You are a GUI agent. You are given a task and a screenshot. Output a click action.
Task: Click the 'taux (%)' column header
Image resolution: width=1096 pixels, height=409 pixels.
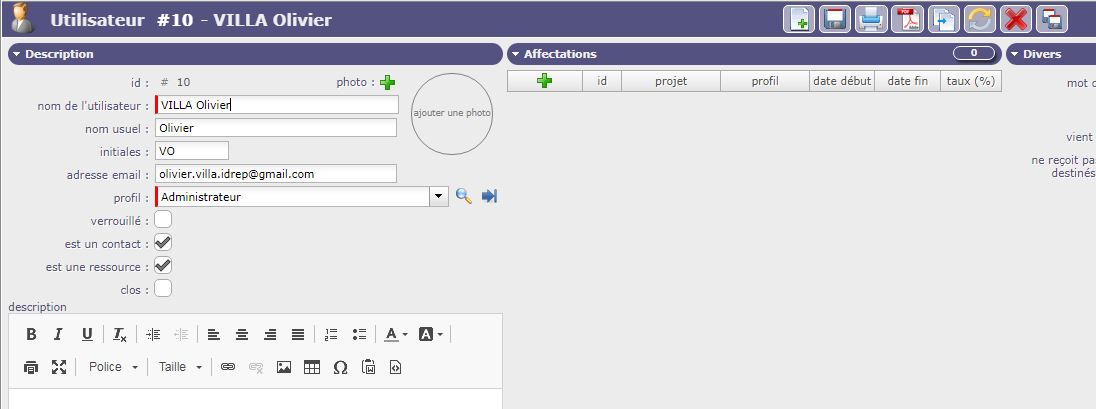click(971, 81)
